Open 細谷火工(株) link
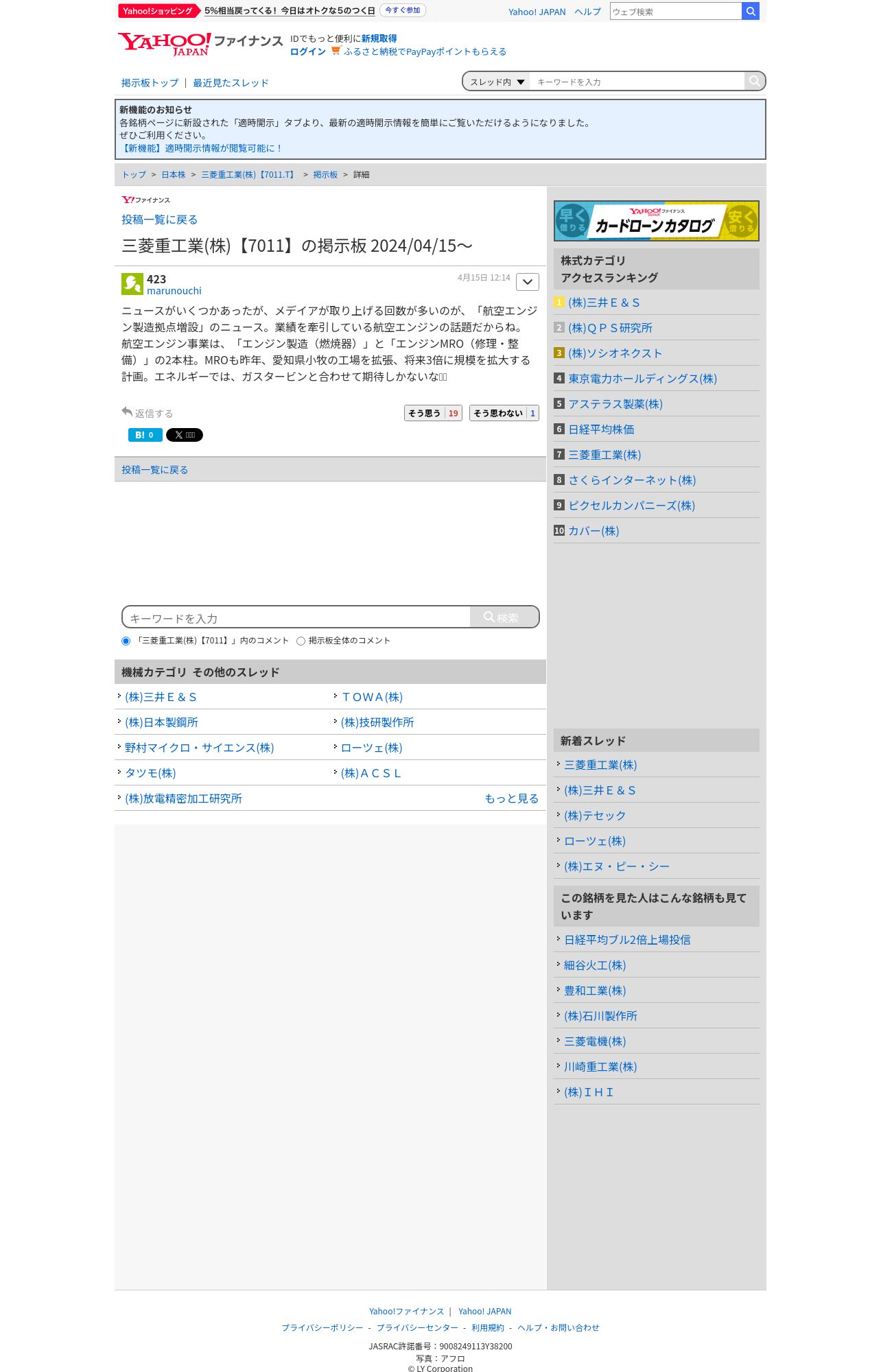This screenshot has width=881, height=1372. pos(595,965)
